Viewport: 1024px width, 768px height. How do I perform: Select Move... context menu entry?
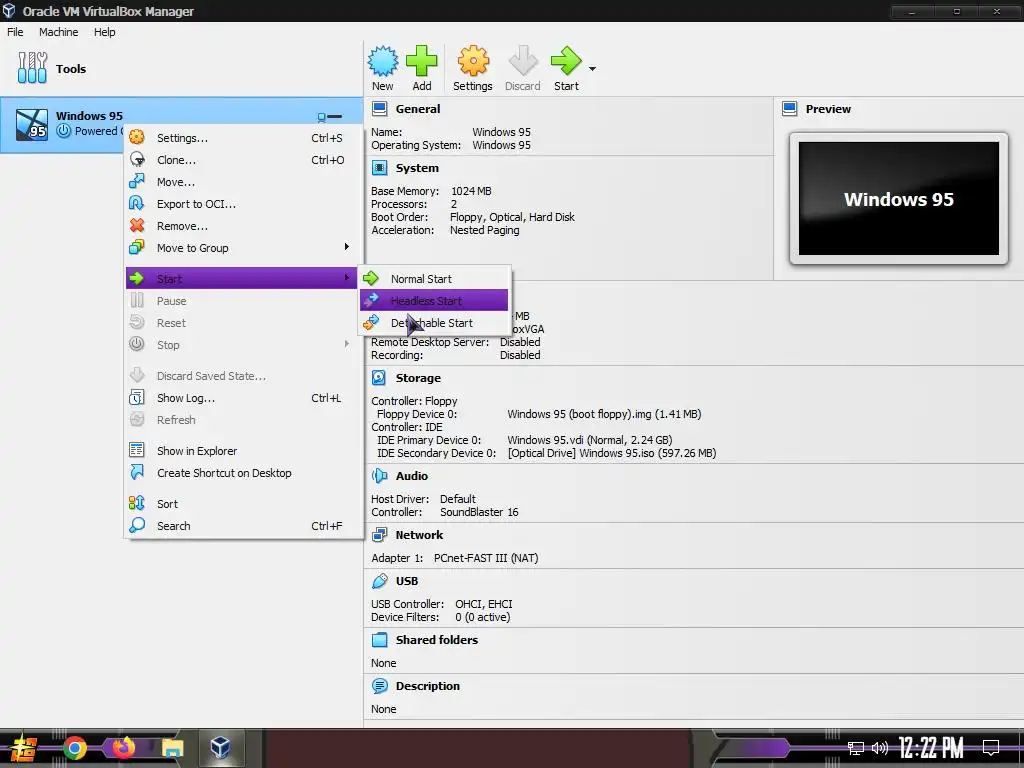244,182
